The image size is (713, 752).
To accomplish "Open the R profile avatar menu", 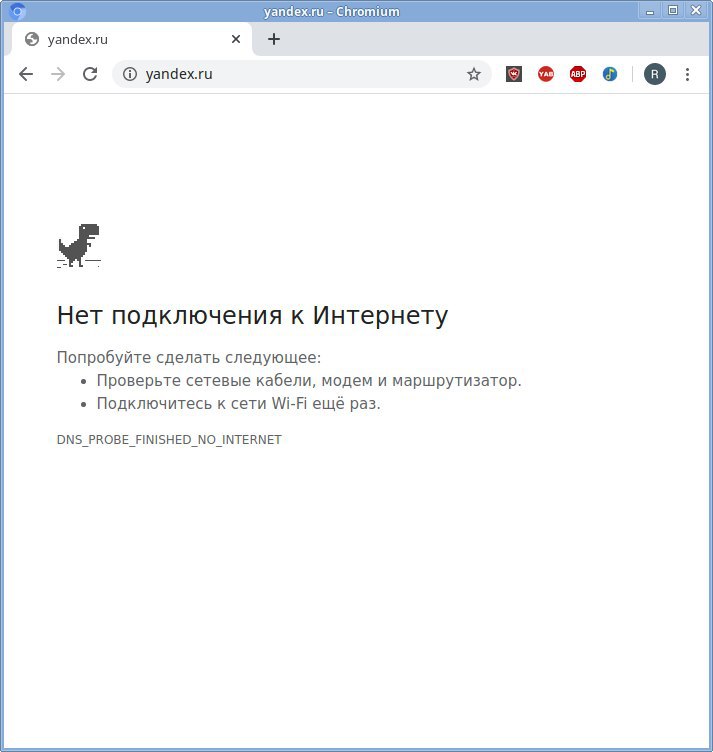I will click(x=655, y=74).
